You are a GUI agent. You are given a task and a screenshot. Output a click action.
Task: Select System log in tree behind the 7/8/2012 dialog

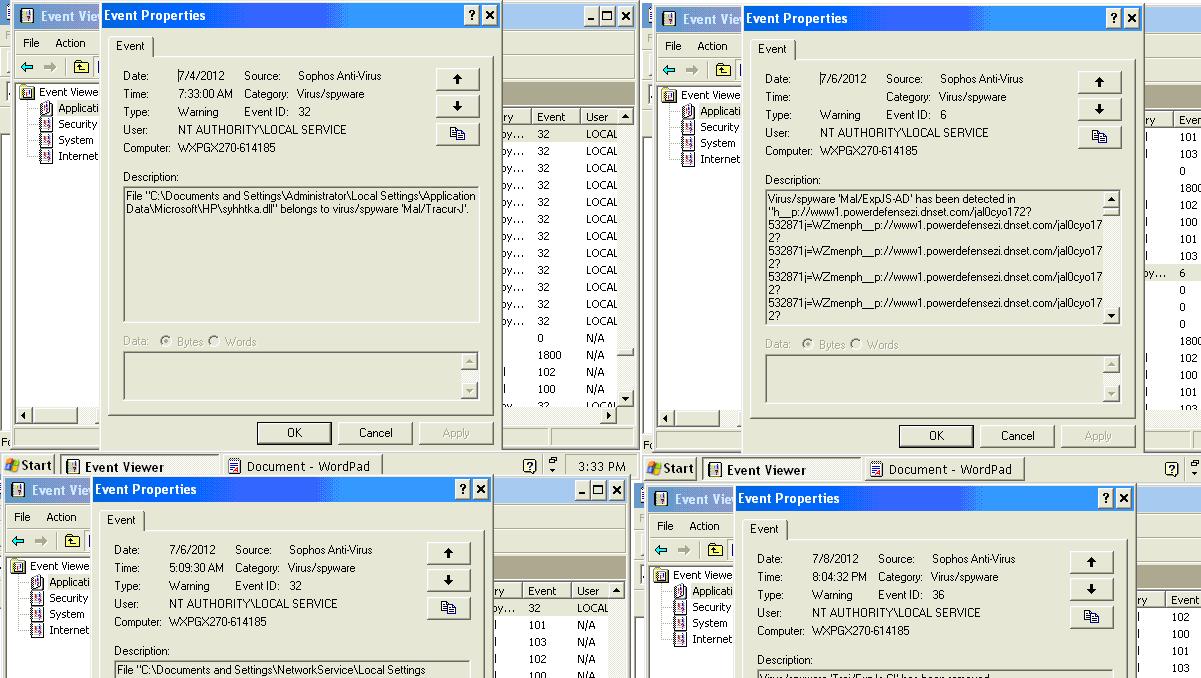(x=701, y=623)
